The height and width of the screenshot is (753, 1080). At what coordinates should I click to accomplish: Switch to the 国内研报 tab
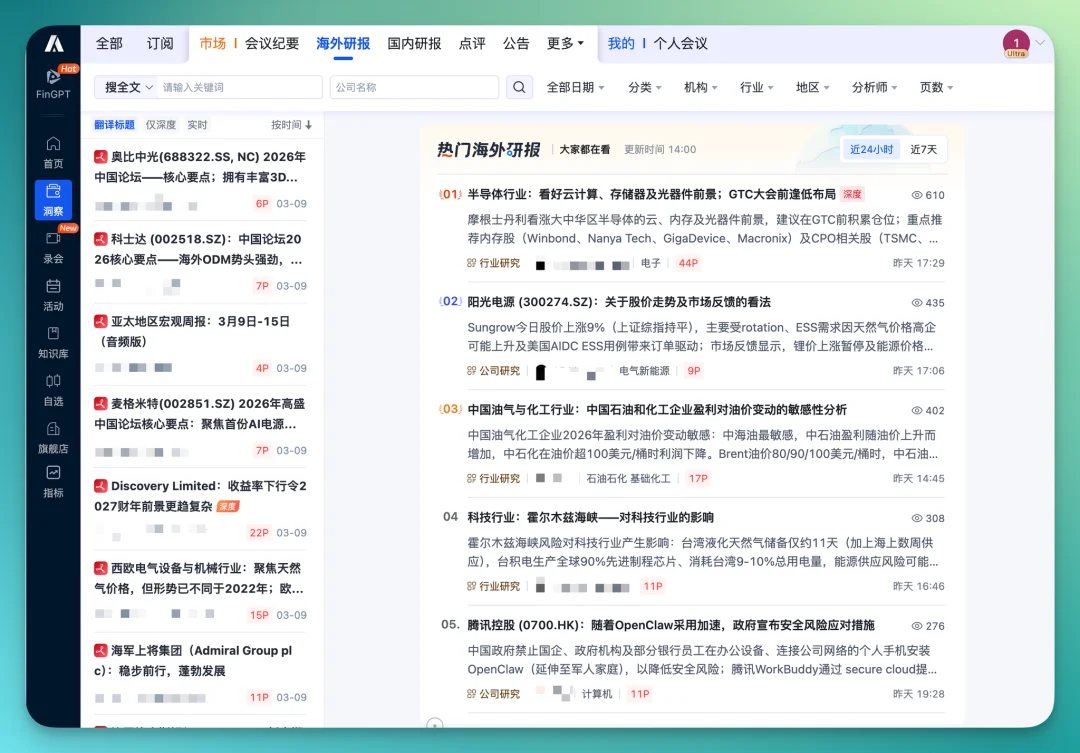[x=413, y=44]
